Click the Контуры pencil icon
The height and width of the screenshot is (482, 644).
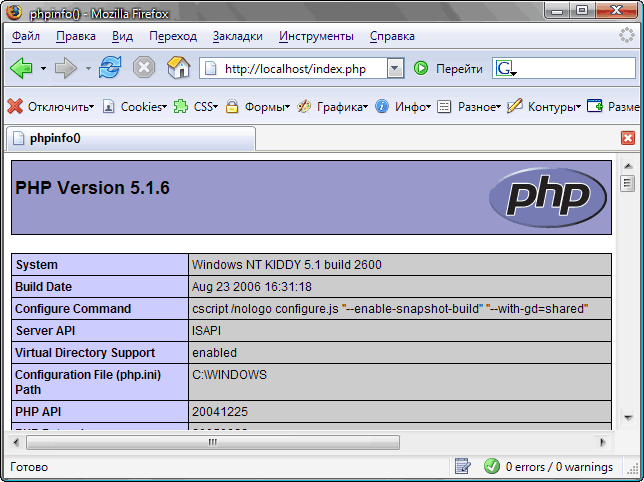(515, 106)
